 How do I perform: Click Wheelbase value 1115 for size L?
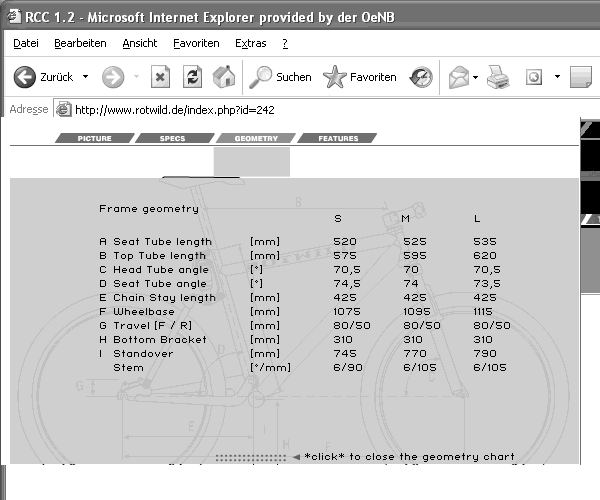pyautogui.click(x=483, y=312)
